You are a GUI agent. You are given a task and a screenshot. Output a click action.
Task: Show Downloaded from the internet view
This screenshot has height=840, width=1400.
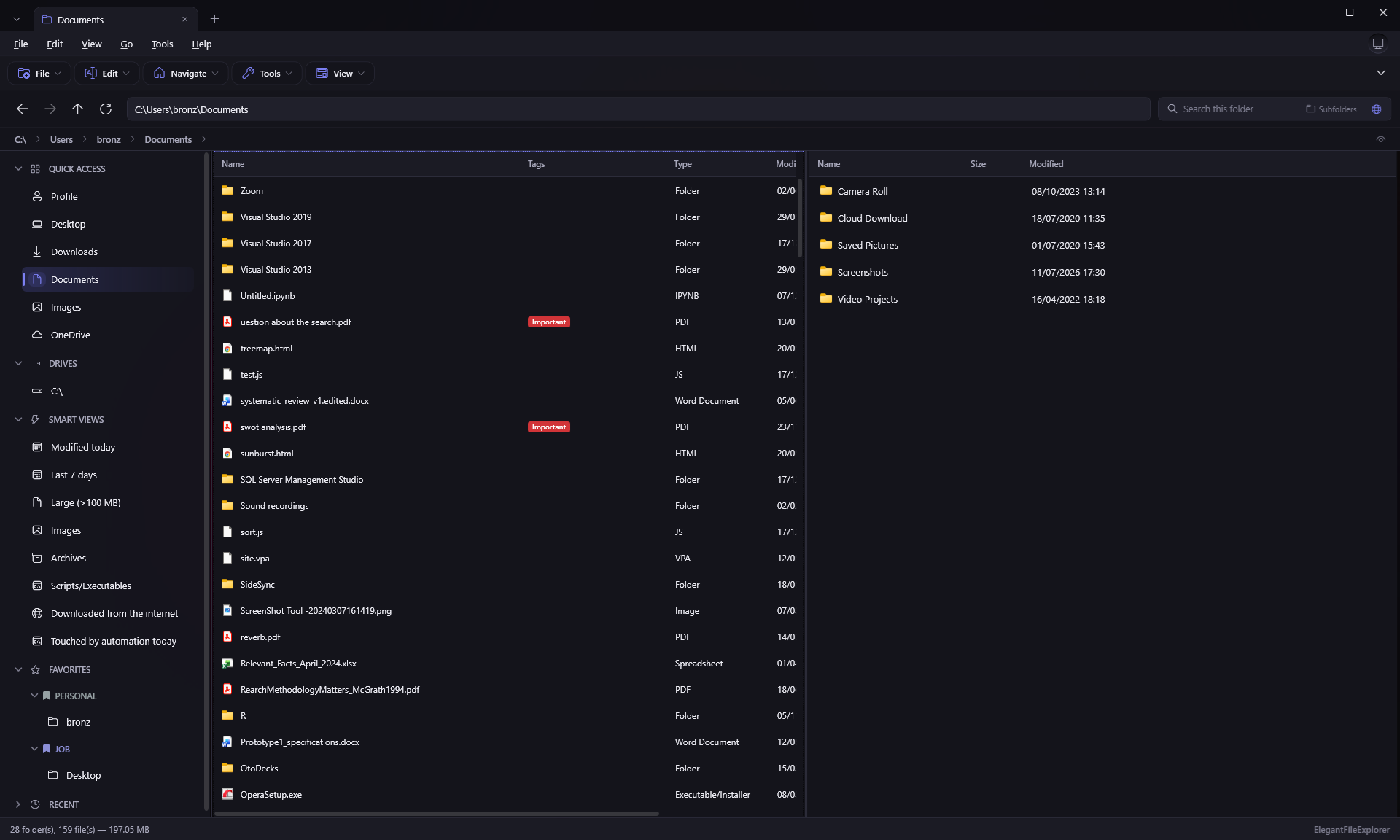(109, 613)
